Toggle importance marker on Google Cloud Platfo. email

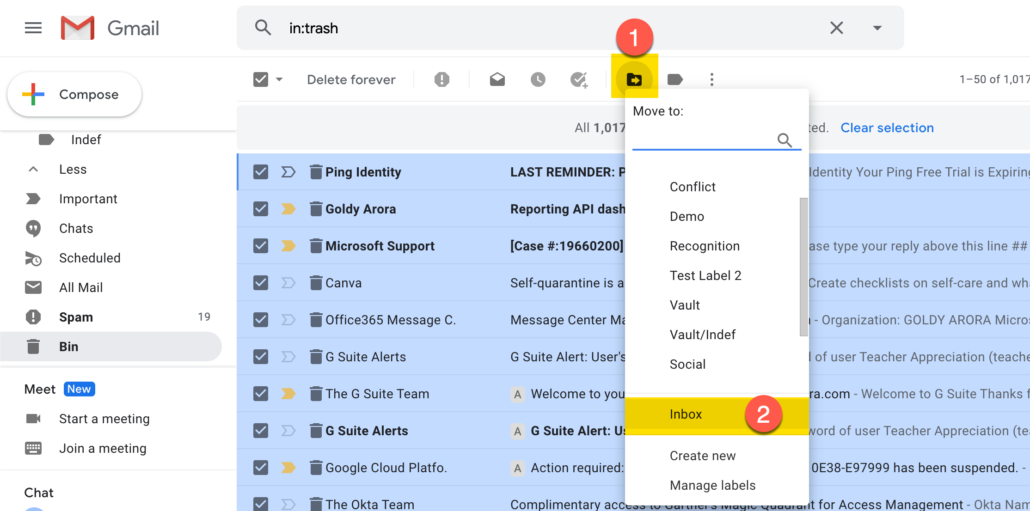coord(288,468)
